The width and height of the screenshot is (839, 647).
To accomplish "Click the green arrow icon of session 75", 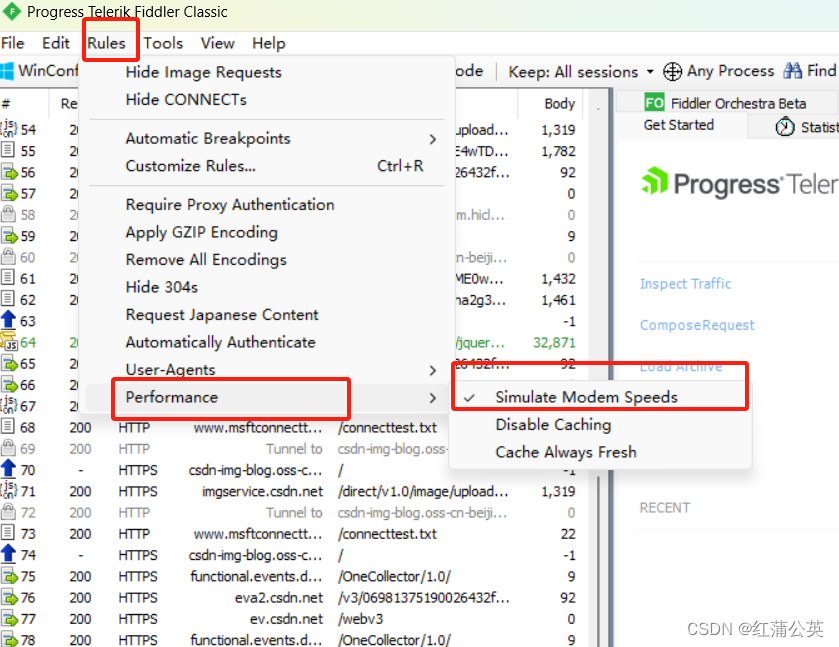I will 9,576.
